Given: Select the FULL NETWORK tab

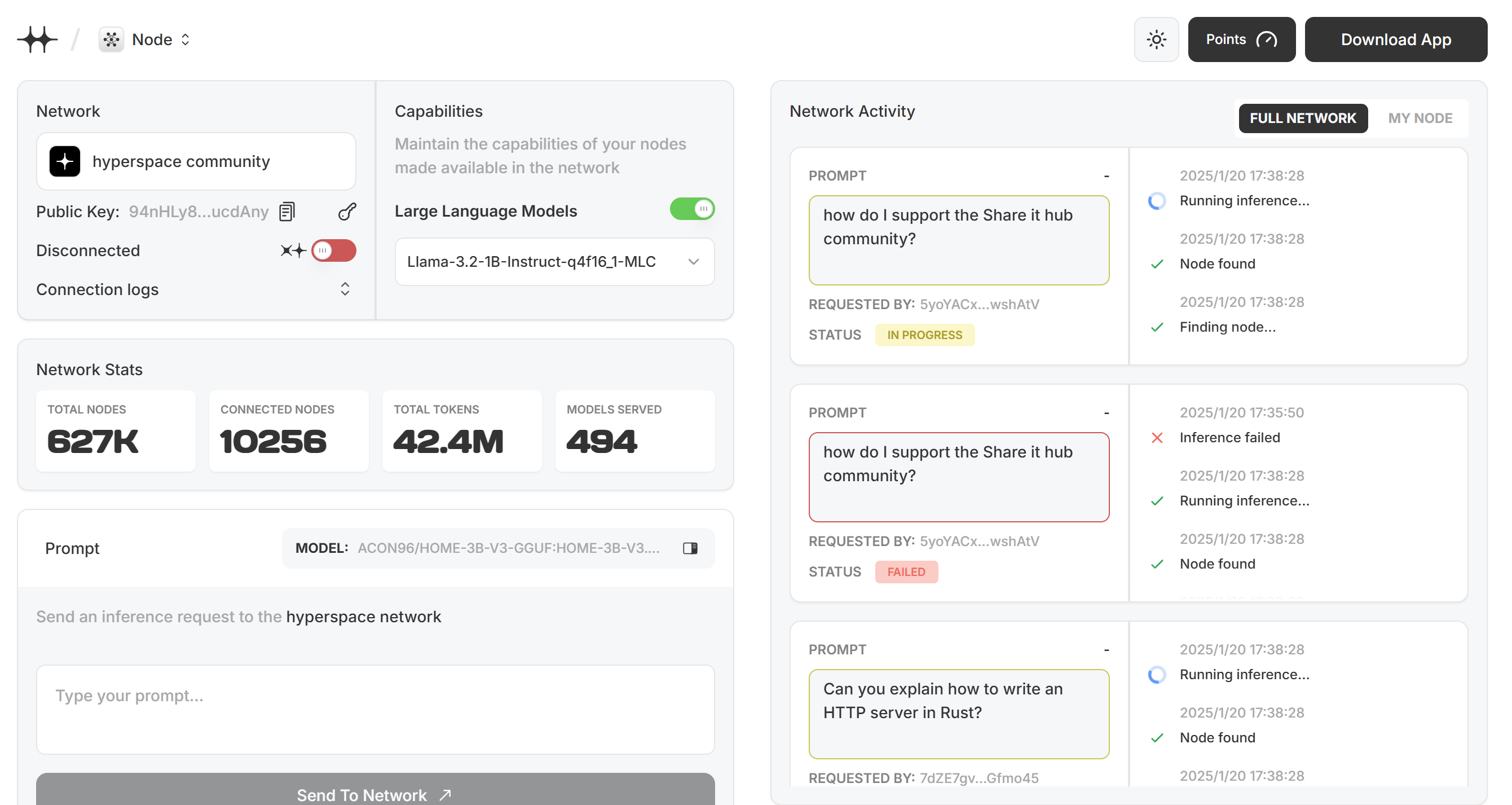Looking at the screenshot, I should pyautogui.click(x=1302, y=118).
